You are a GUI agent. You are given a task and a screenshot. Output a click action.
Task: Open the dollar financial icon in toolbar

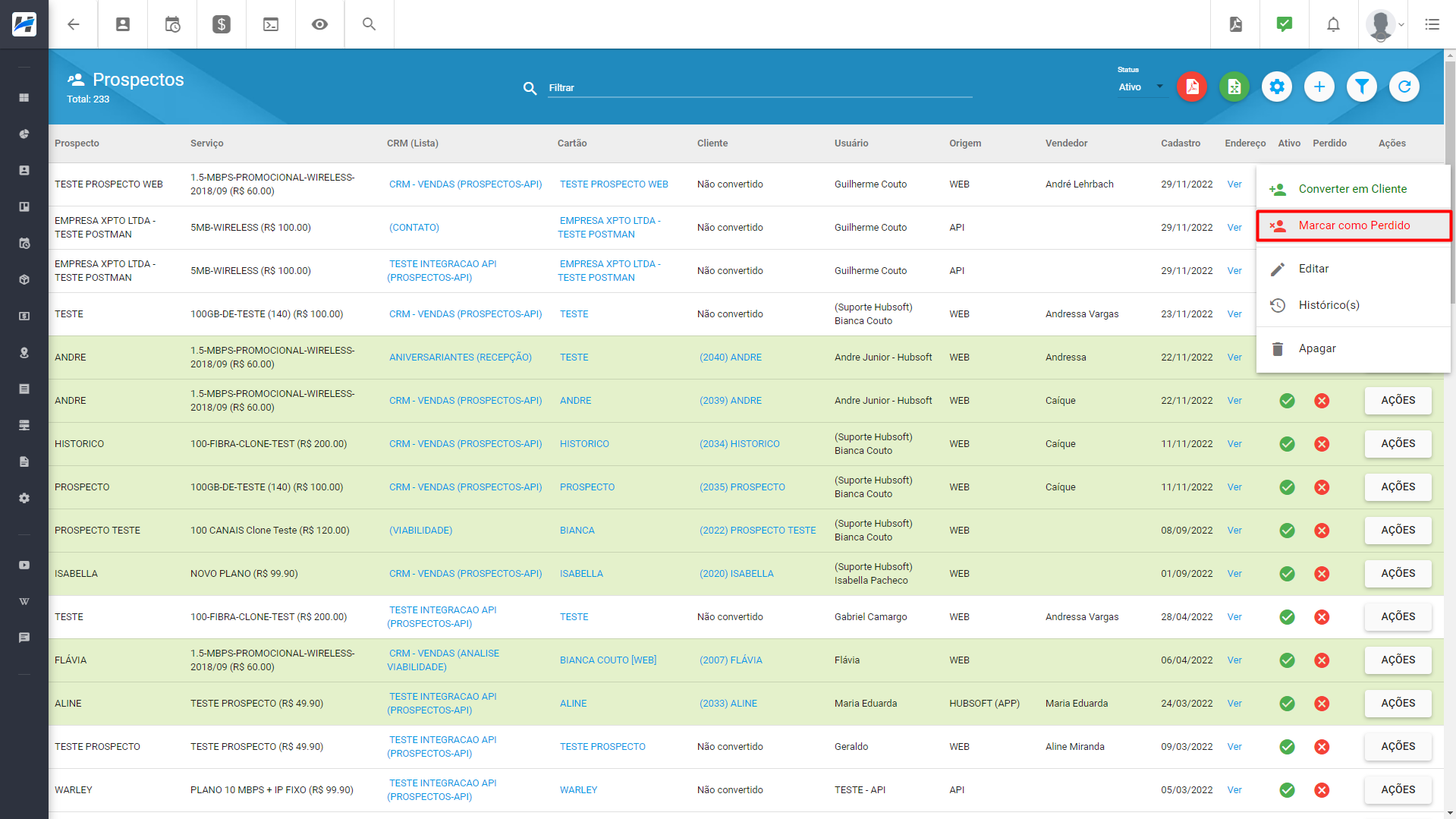coord(222,24)
